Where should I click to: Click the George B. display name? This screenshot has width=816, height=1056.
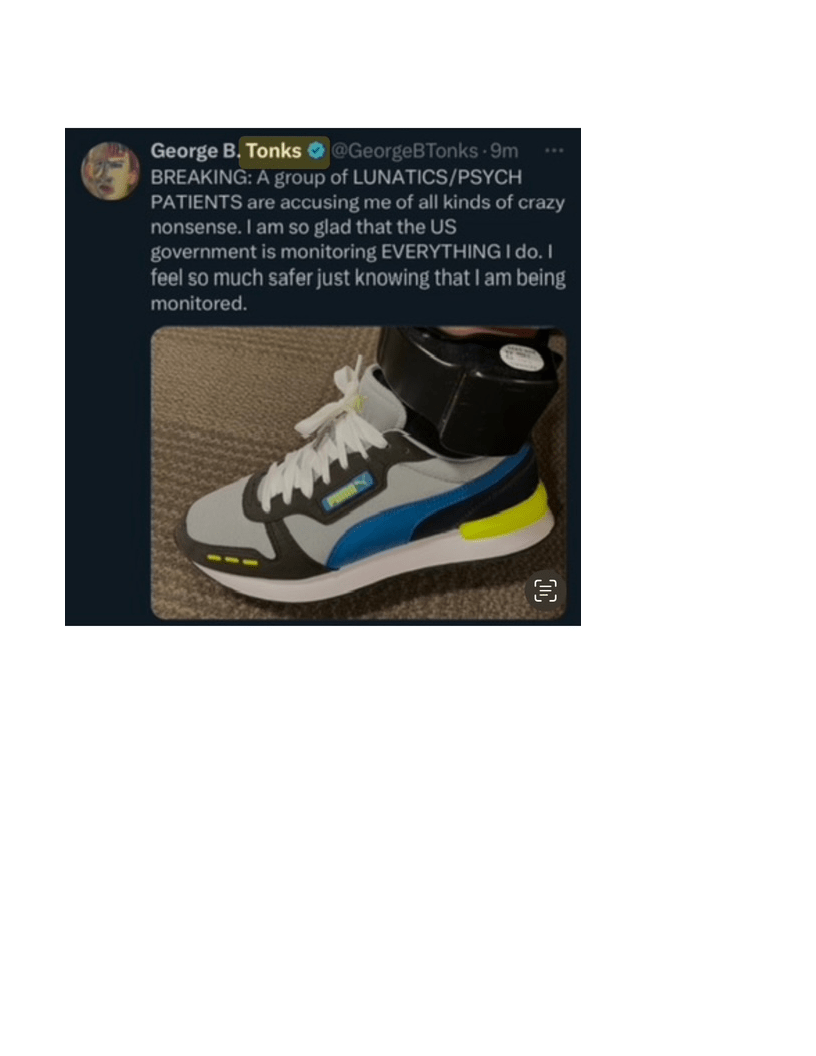(x=195, y=151)
